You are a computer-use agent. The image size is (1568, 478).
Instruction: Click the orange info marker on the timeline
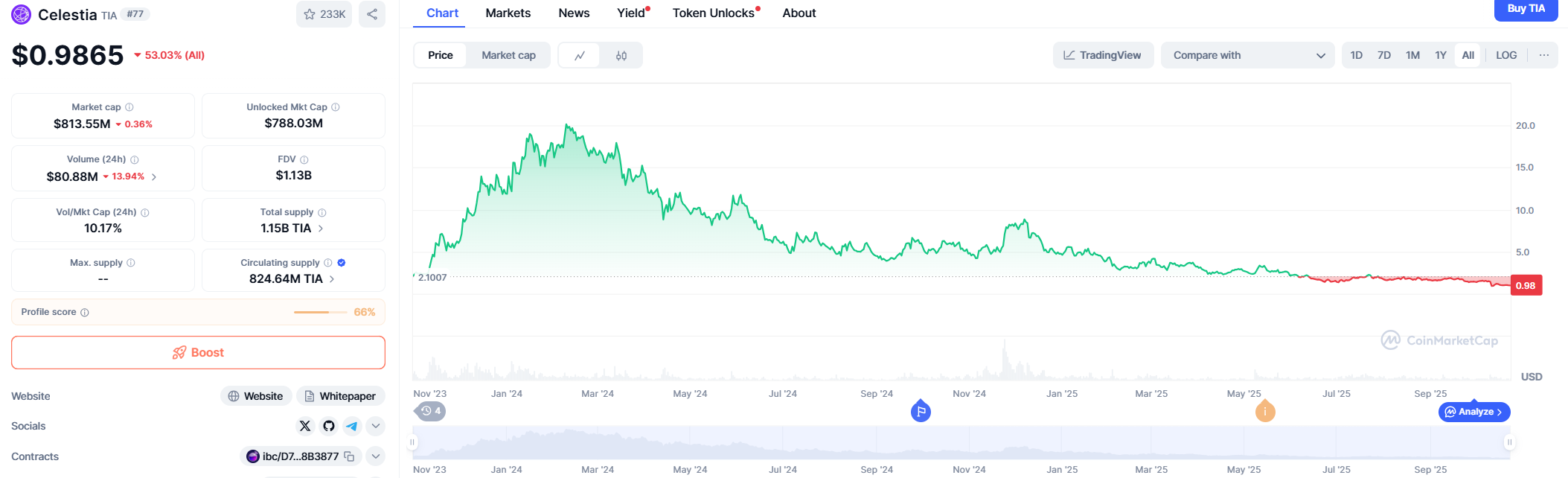1265,412
